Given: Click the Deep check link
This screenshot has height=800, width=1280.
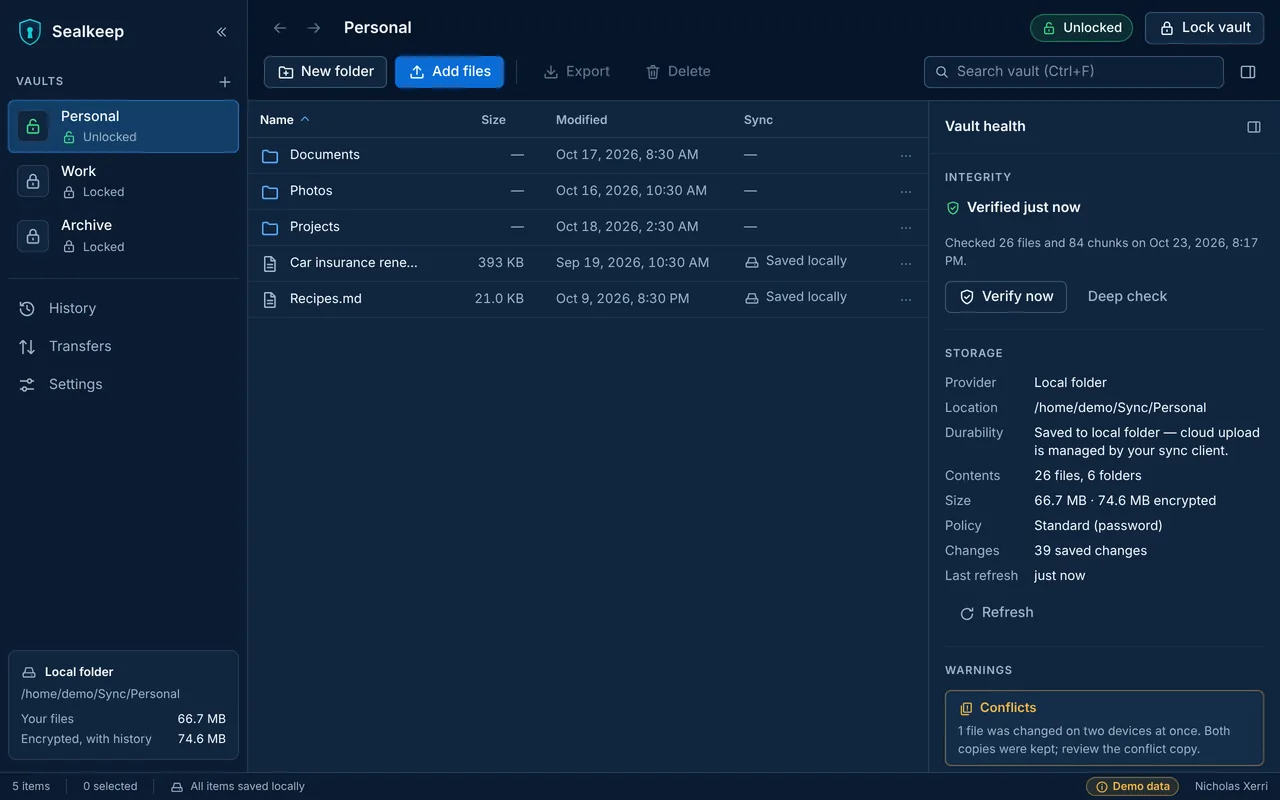Looking at the screenshot, I should [x=1127, y=297].
